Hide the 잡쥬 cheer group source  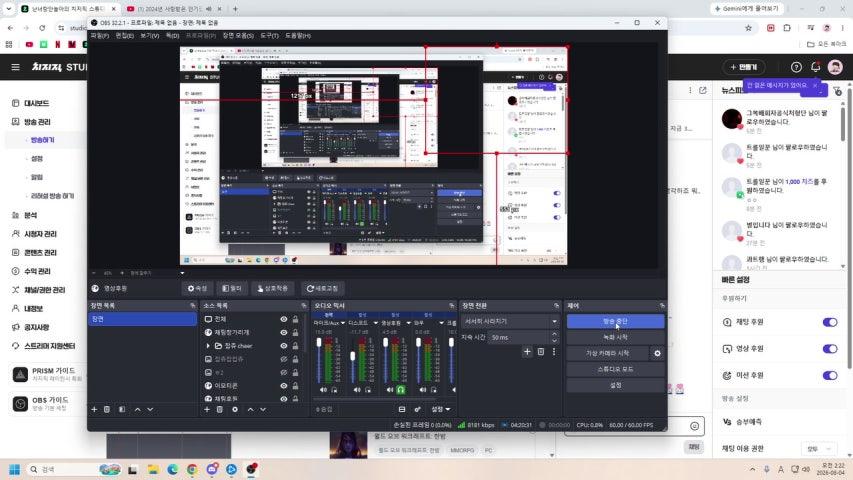pos(284,346)
